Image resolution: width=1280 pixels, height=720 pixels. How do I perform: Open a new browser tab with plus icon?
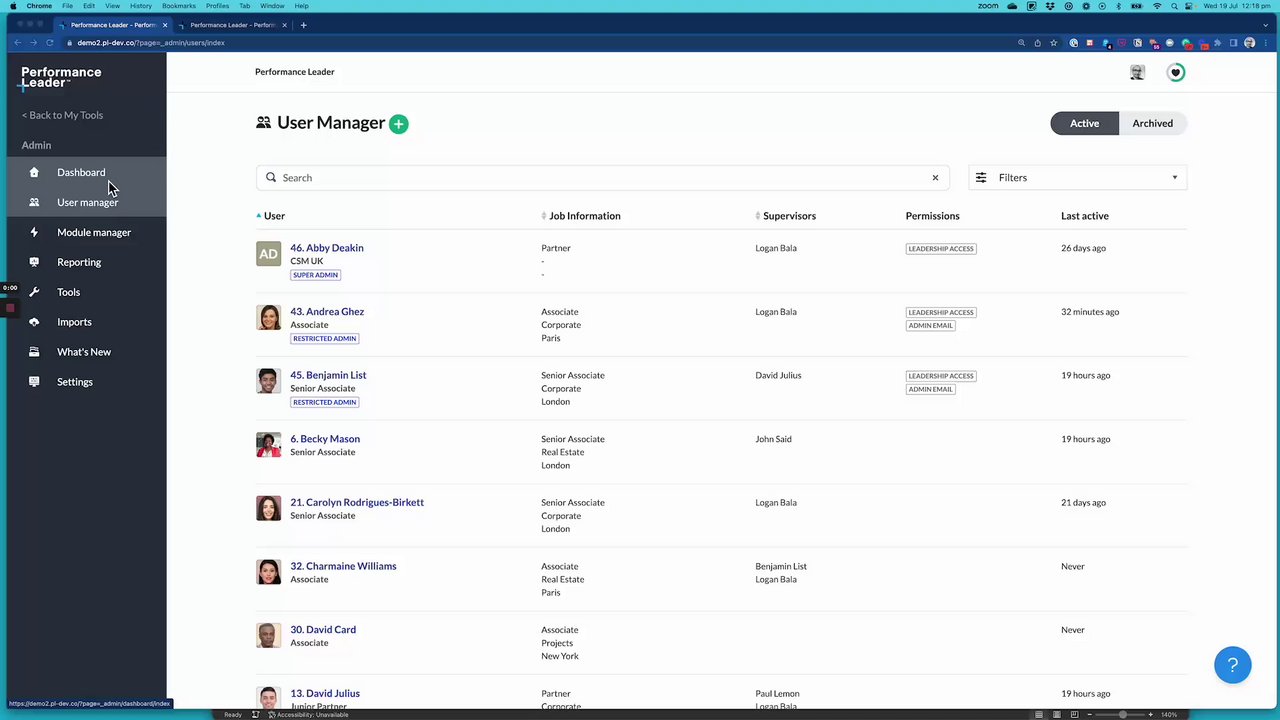(303, 25)
